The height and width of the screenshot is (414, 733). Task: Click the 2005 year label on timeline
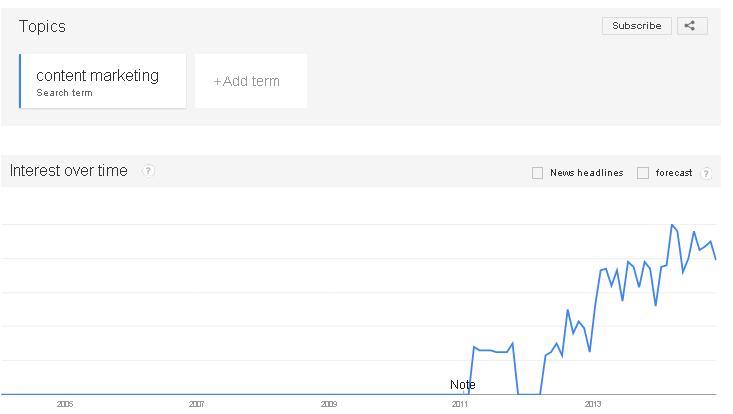pyautogui.click(x=65, y=405)
